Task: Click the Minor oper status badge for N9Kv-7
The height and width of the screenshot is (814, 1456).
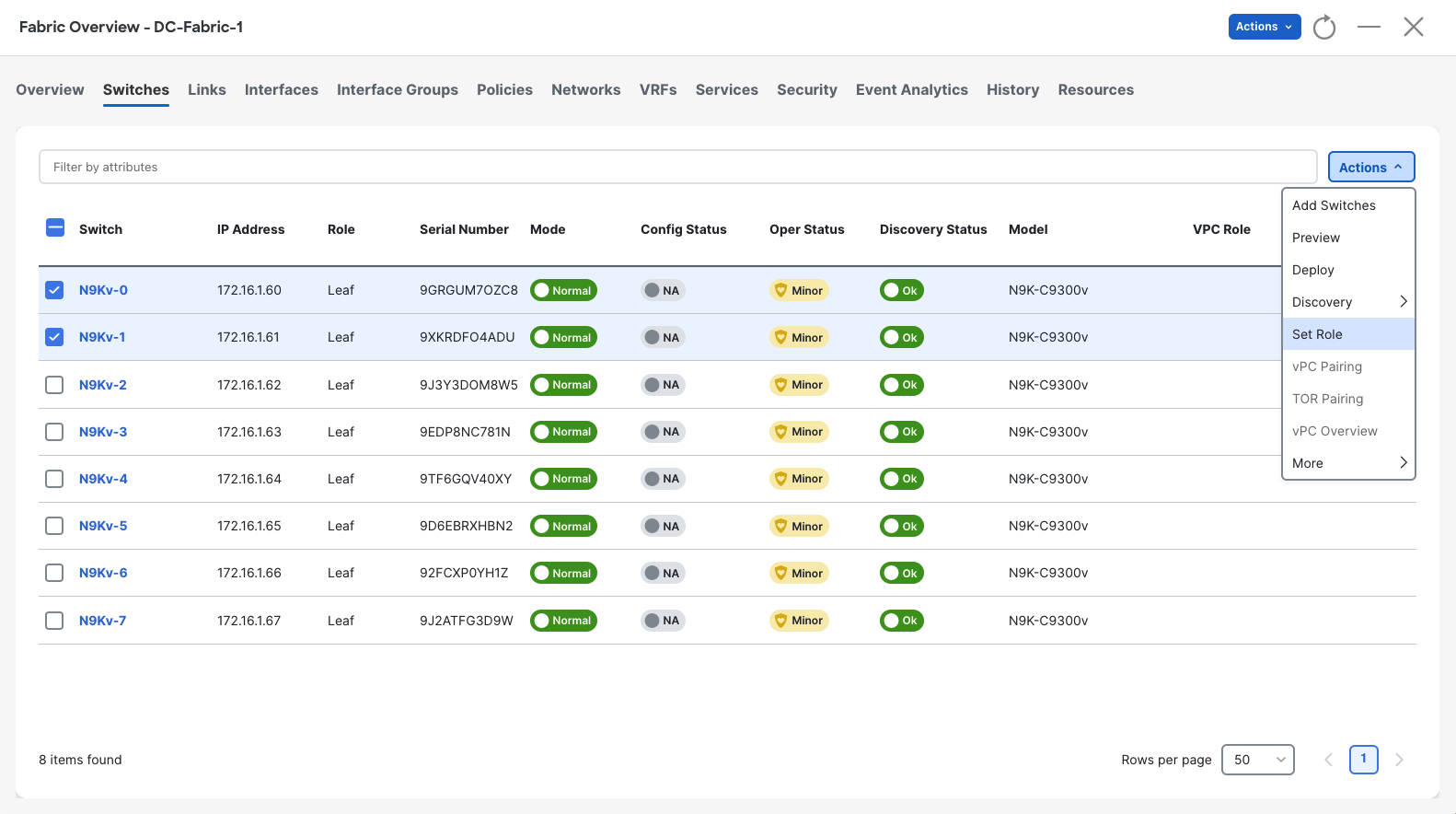Action: [799, 621]
